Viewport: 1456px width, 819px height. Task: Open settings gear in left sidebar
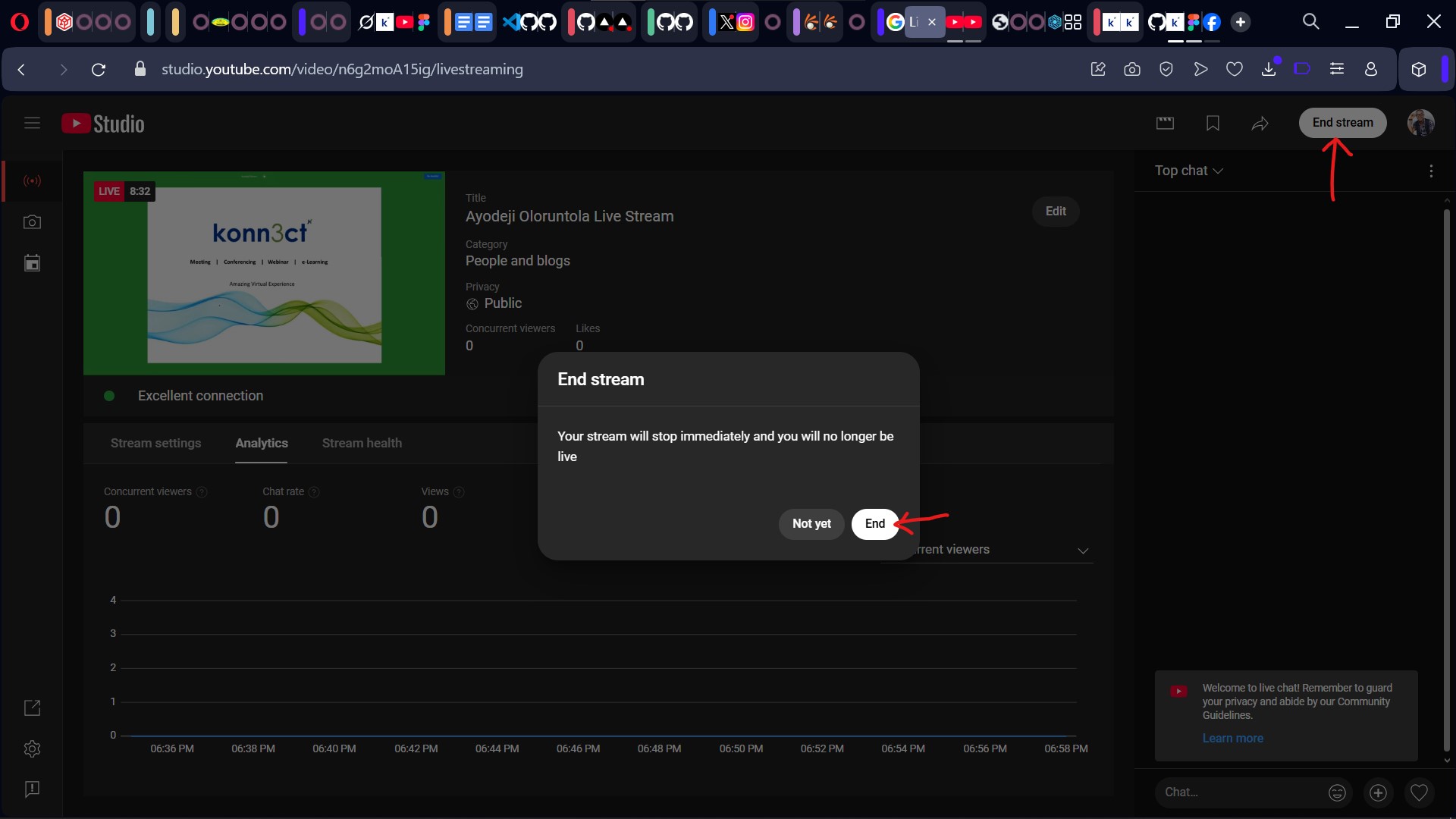[32, 748]
